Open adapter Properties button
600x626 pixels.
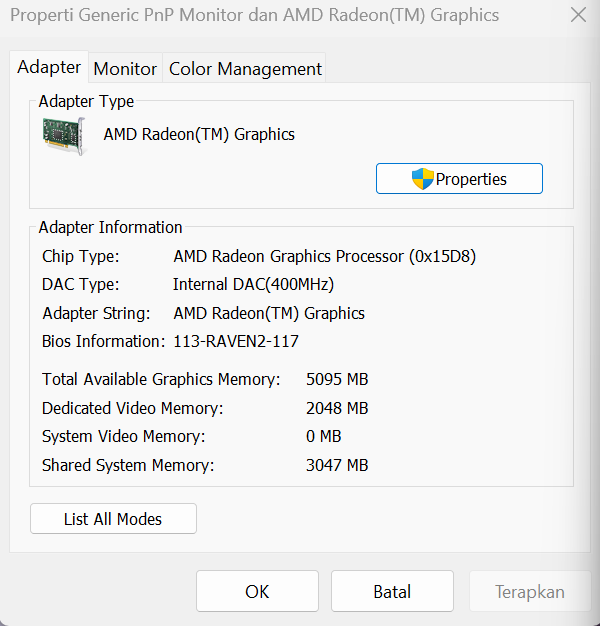459,179
